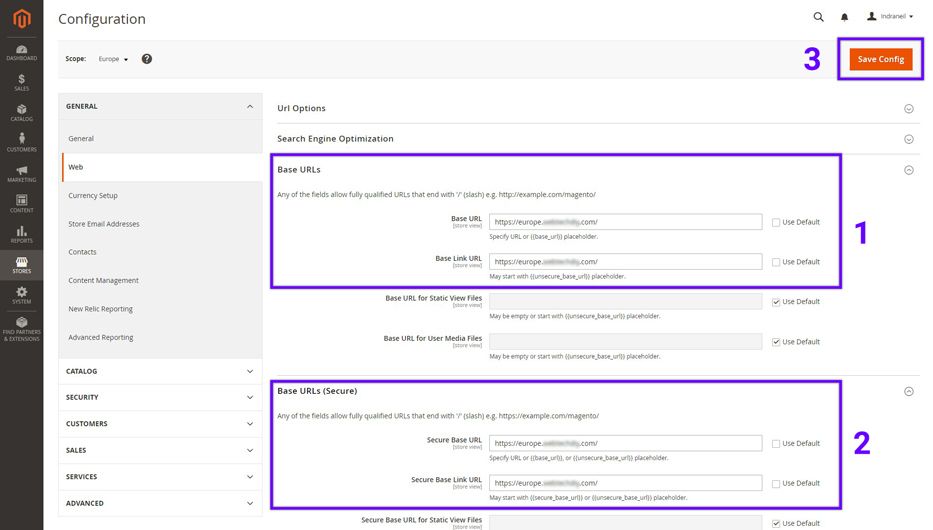Expand the CATALOG section
This screenshot has height=530, width=933.
coord(160,371)
